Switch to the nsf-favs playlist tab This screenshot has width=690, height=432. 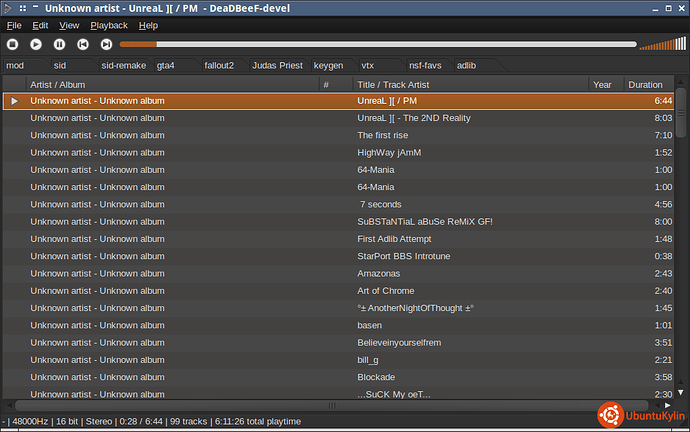pyautogui.click(x=424, y=65)
